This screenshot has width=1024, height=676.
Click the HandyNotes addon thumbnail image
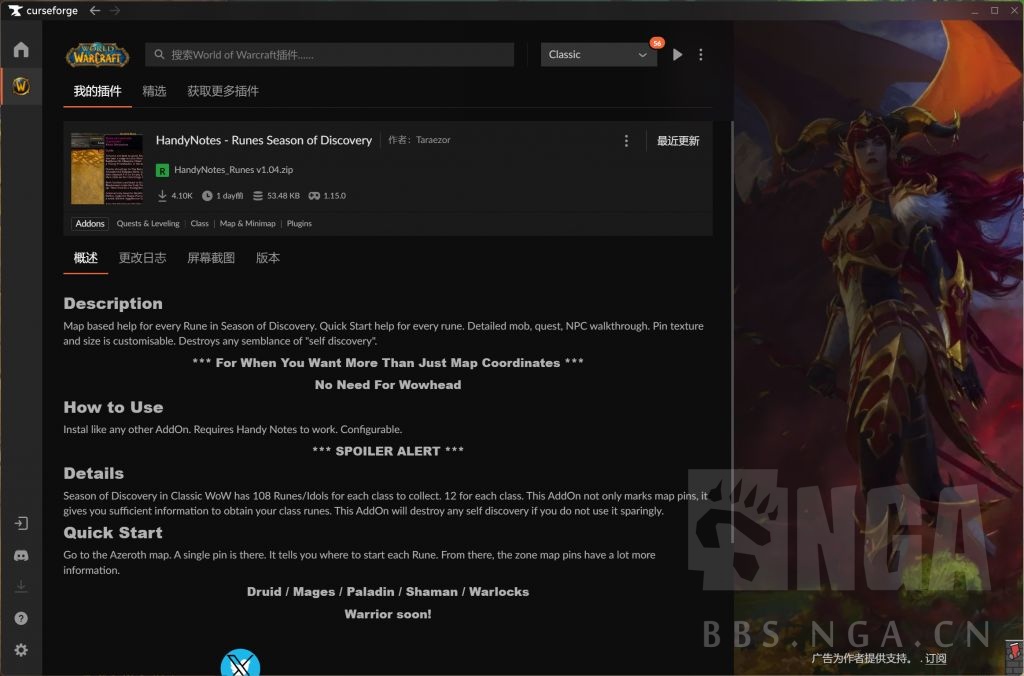[106, 169]
